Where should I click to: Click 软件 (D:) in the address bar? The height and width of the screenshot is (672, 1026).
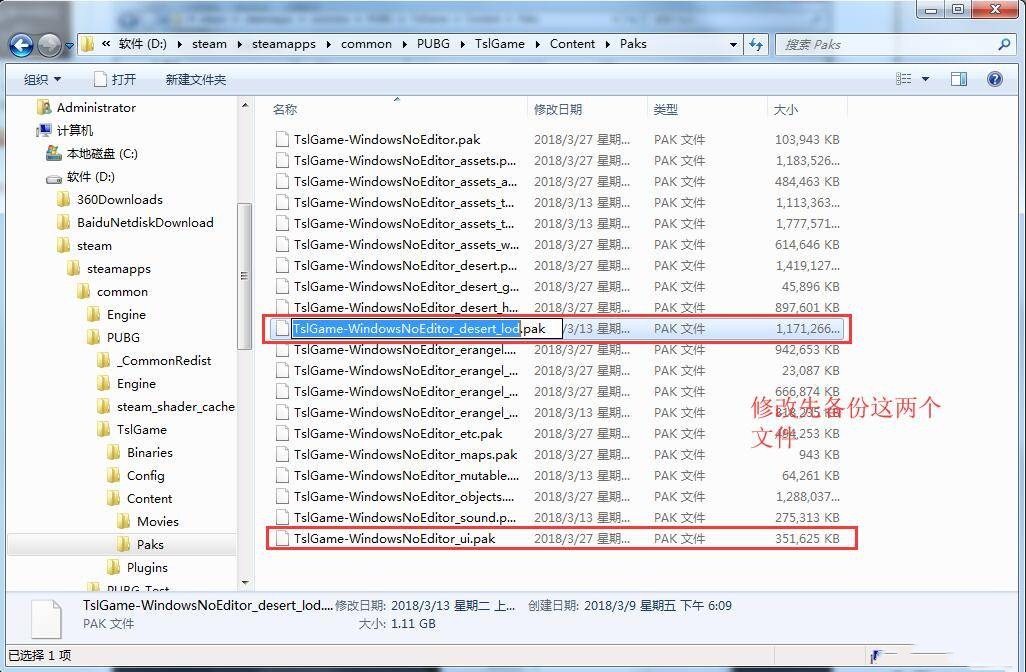coord(143,44)
